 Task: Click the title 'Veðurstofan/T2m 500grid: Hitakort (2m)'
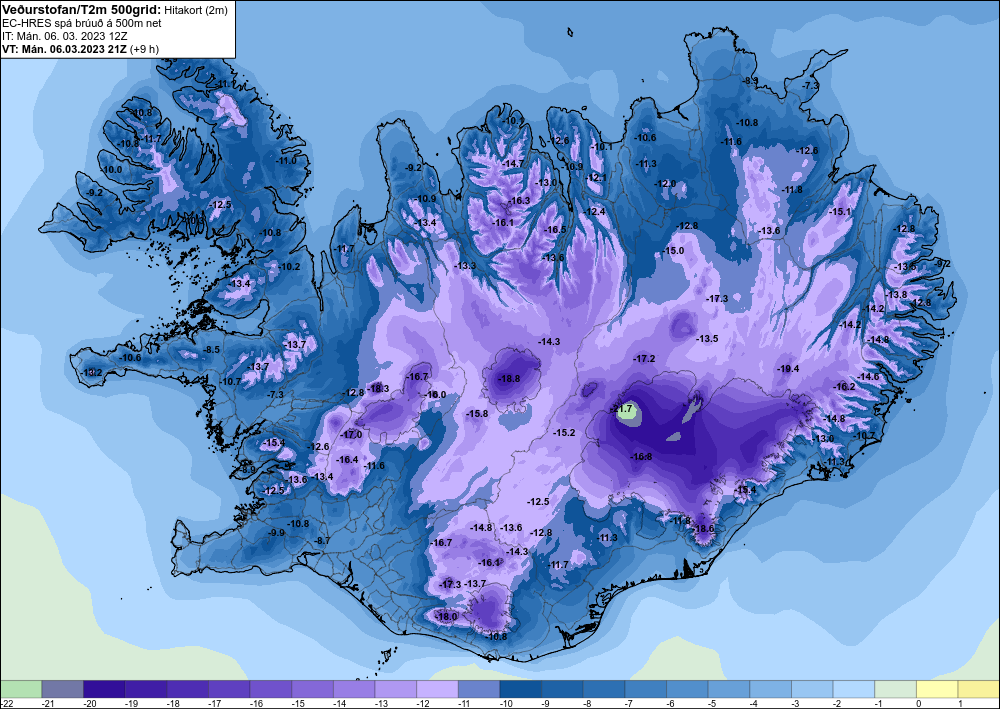click(x=114, y=10)
